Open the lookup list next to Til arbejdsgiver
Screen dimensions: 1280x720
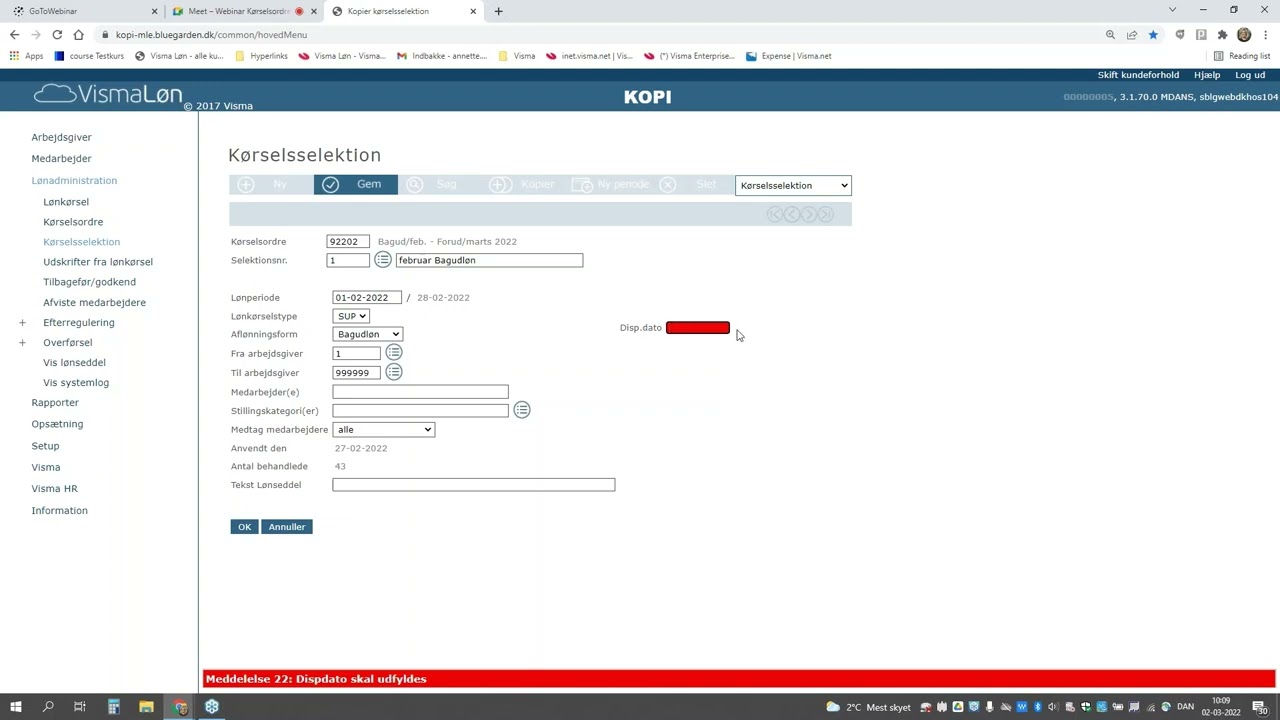coord(394,372)
